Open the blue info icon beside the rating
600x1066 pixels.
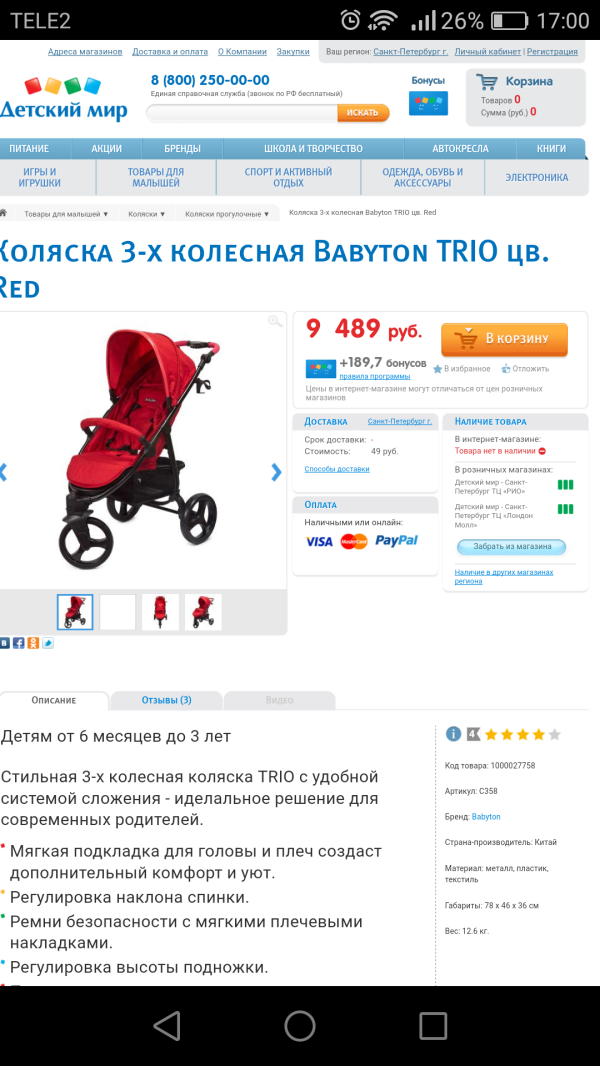click(x=453, y=734)
